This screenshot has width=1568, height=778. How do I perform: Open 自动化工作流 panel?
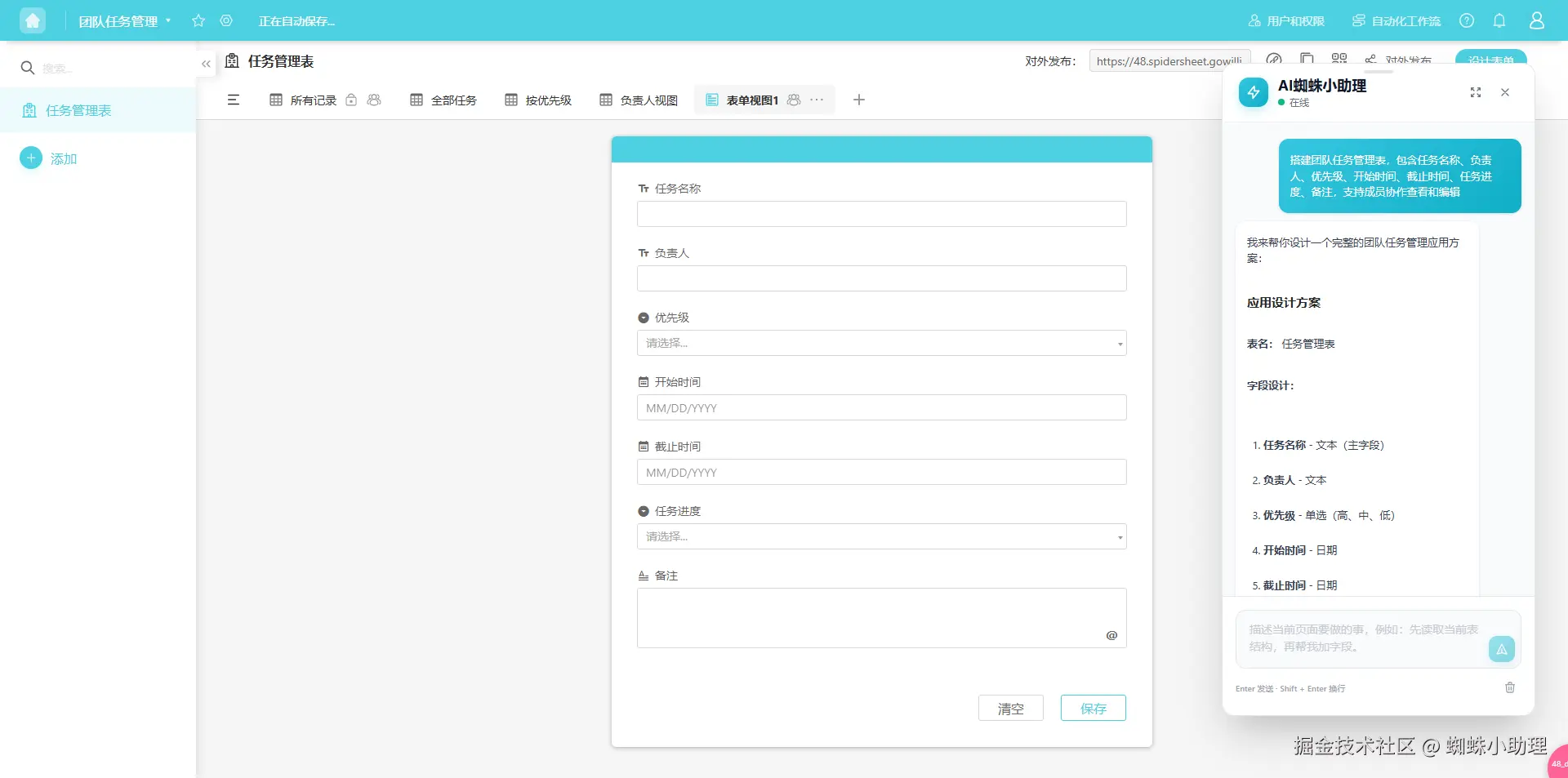[x=1396, y=20]
